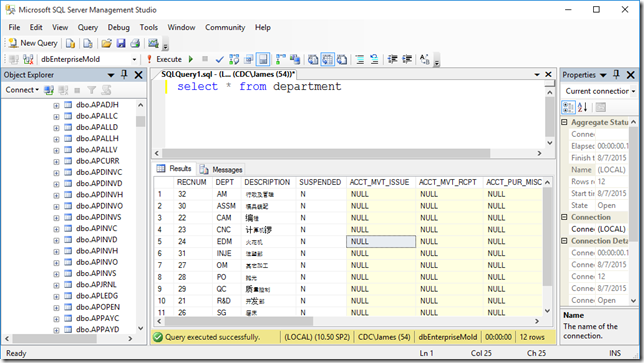Click Uncomment Selected Lines icon
This screenshot has height=363, width=644.
374,60
